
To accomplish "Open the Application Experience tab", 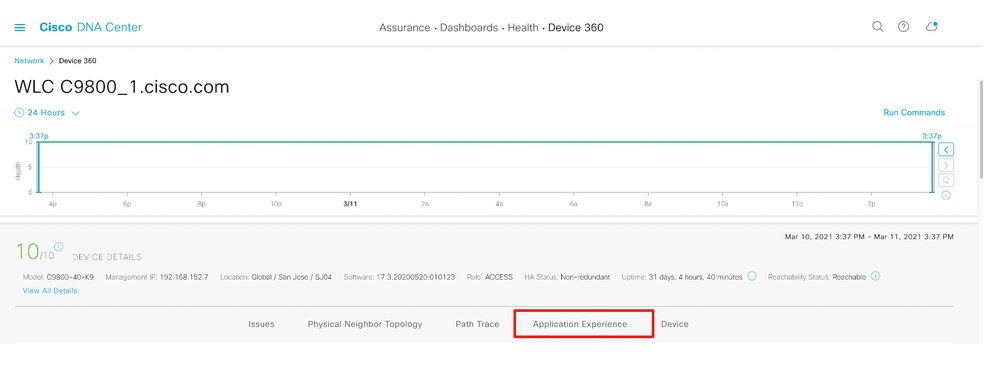I will click(x=580, y=324).
